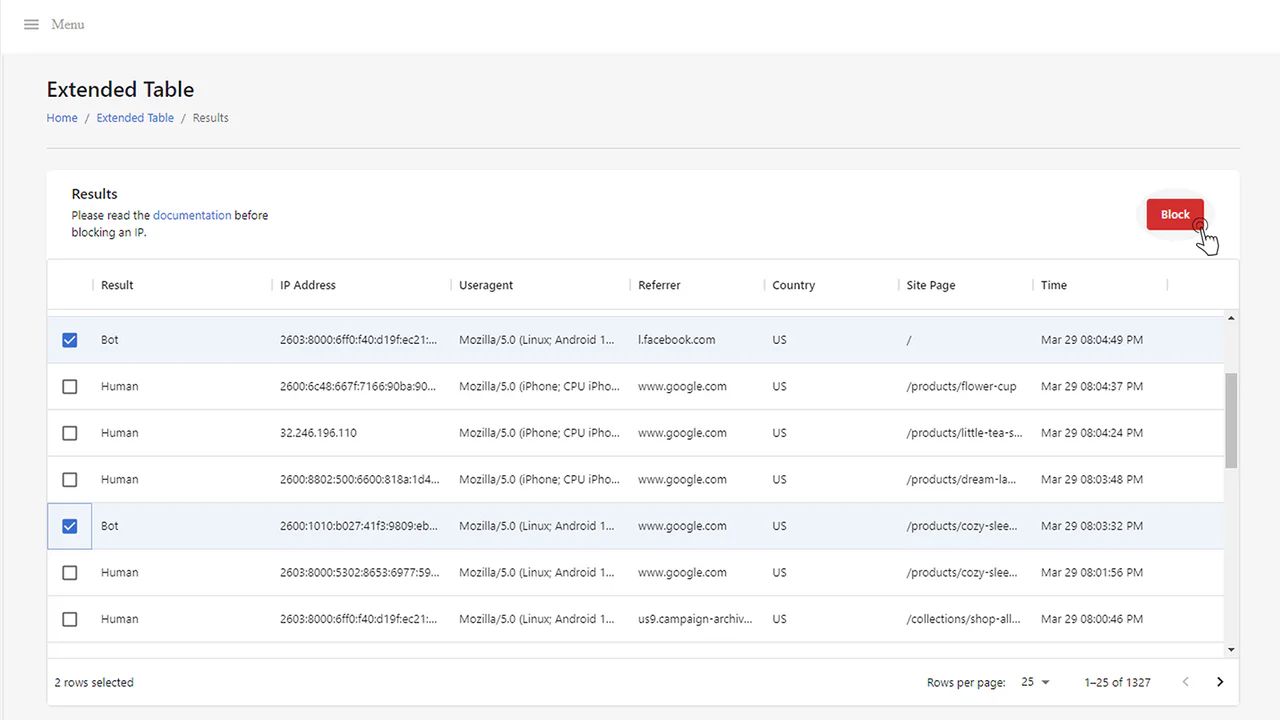Click the table vertical scrollbar thumb
Image resolution: width=1280 pixels, height=720 pixels.
[x=1231, y=420]
